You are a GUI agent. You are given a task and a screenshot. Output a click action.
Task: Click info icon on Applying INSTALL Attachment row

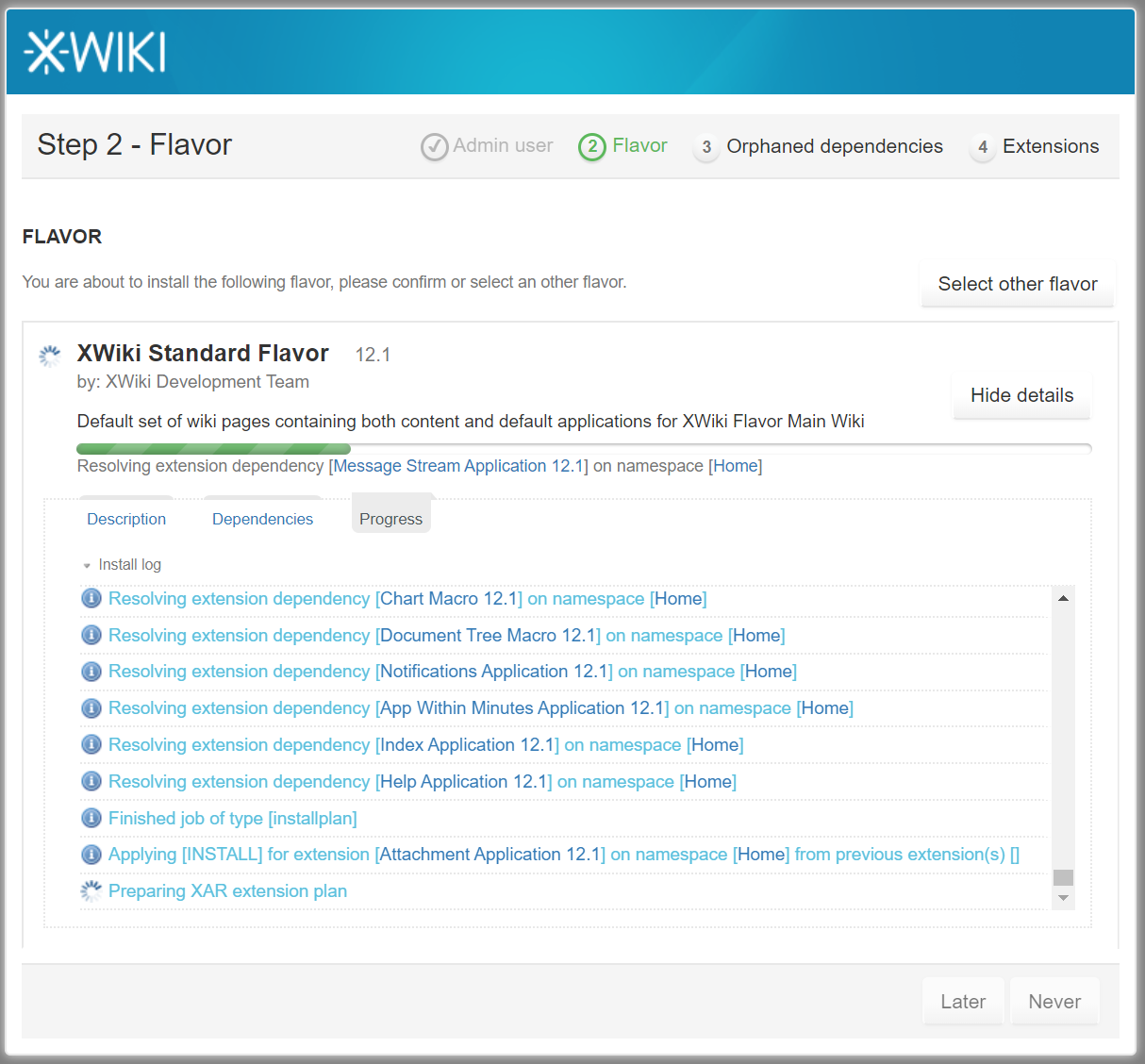pyautogui.click(x=91, y=855)
